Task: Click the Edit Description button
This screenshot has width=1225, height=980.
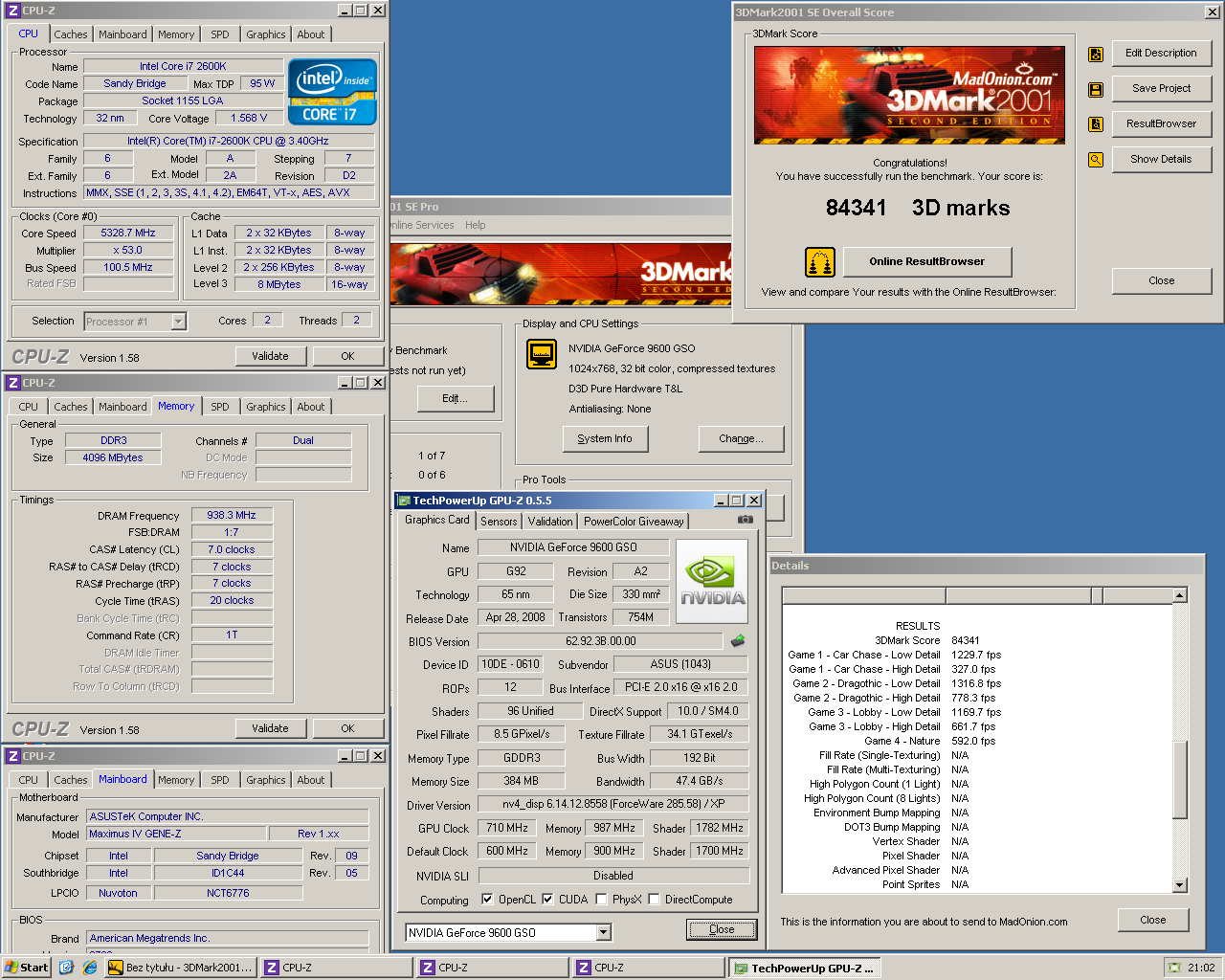Action: (1162, 54)
